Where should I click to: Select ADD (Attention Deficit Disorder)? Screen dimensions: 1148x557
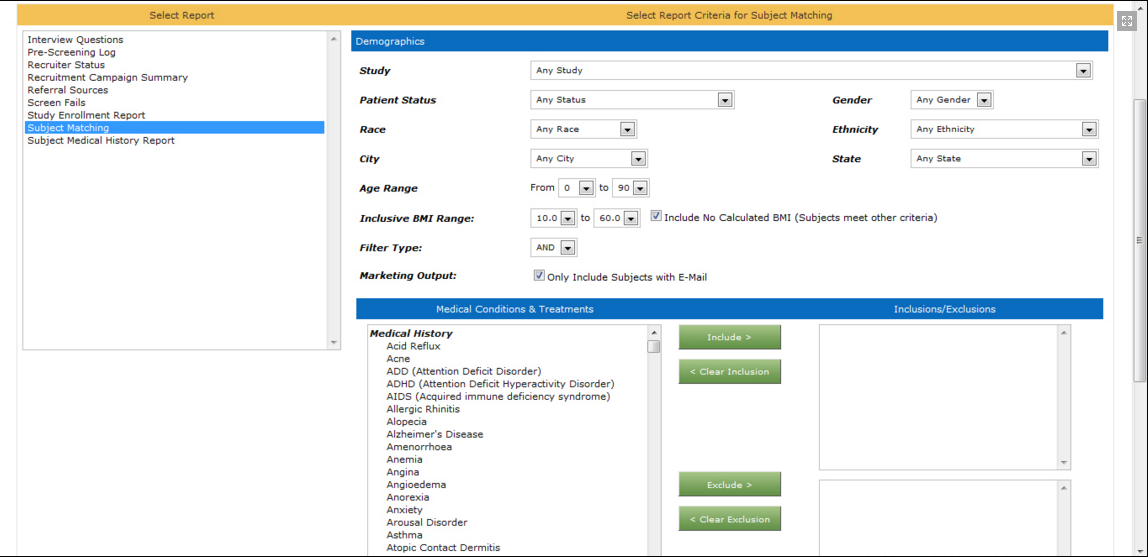click(x=463, y=371)
